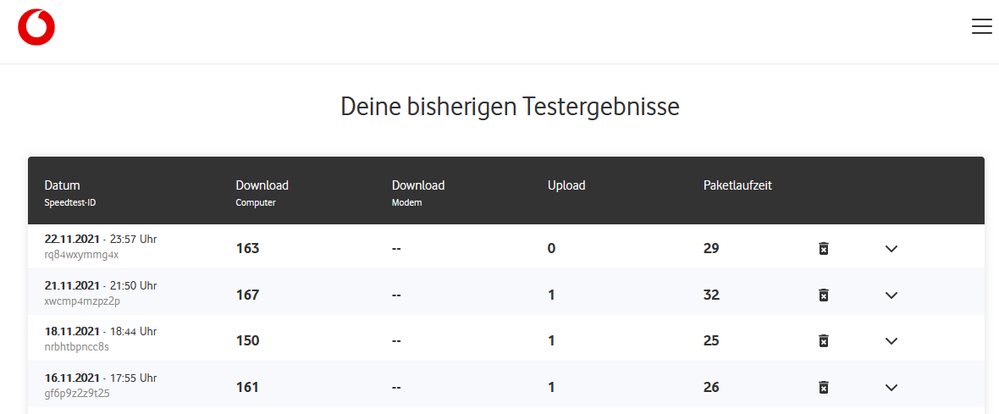Delete the 16.11.2021 test result

pos(823,387)
